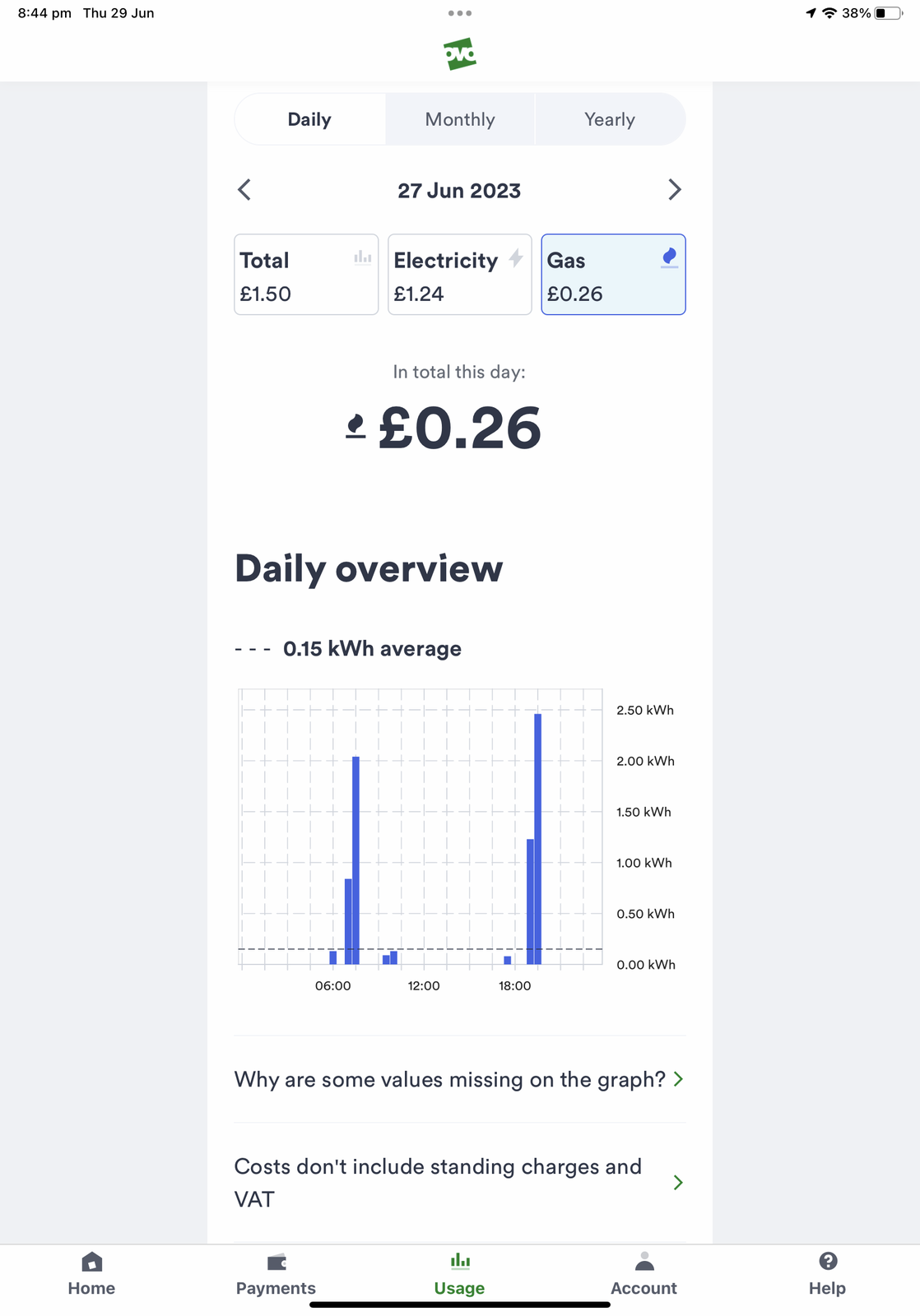This screenshot has height=1316, width=920.
Task: Select the Total £1.50 card
Action: pyautogui.click(x=306, y=275)
